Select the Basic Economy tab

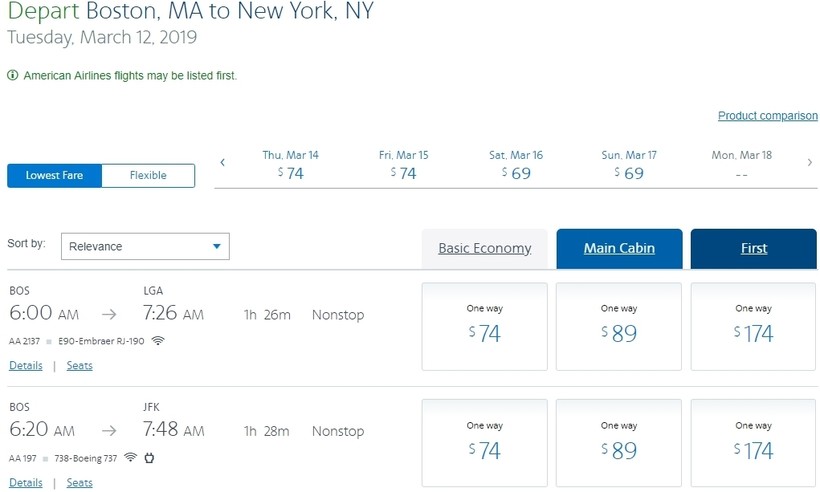(485, 248)
